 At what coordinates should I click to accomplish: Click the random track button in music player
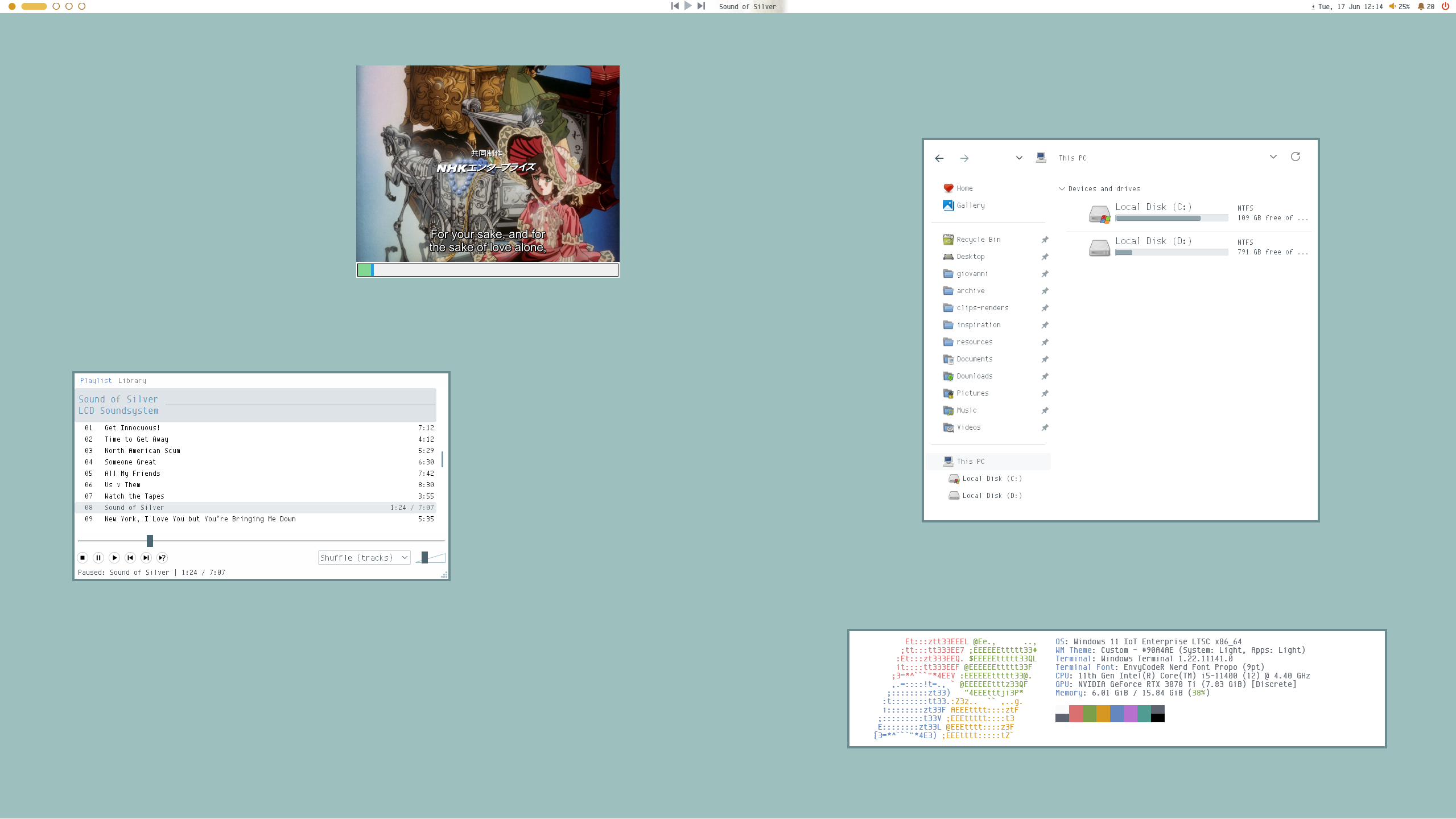point(162,558)
